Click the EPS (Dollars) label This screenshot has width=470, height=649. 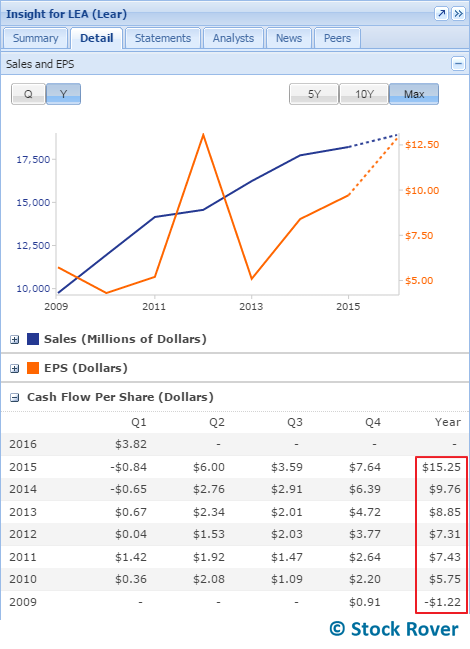(x=86, y=368)
